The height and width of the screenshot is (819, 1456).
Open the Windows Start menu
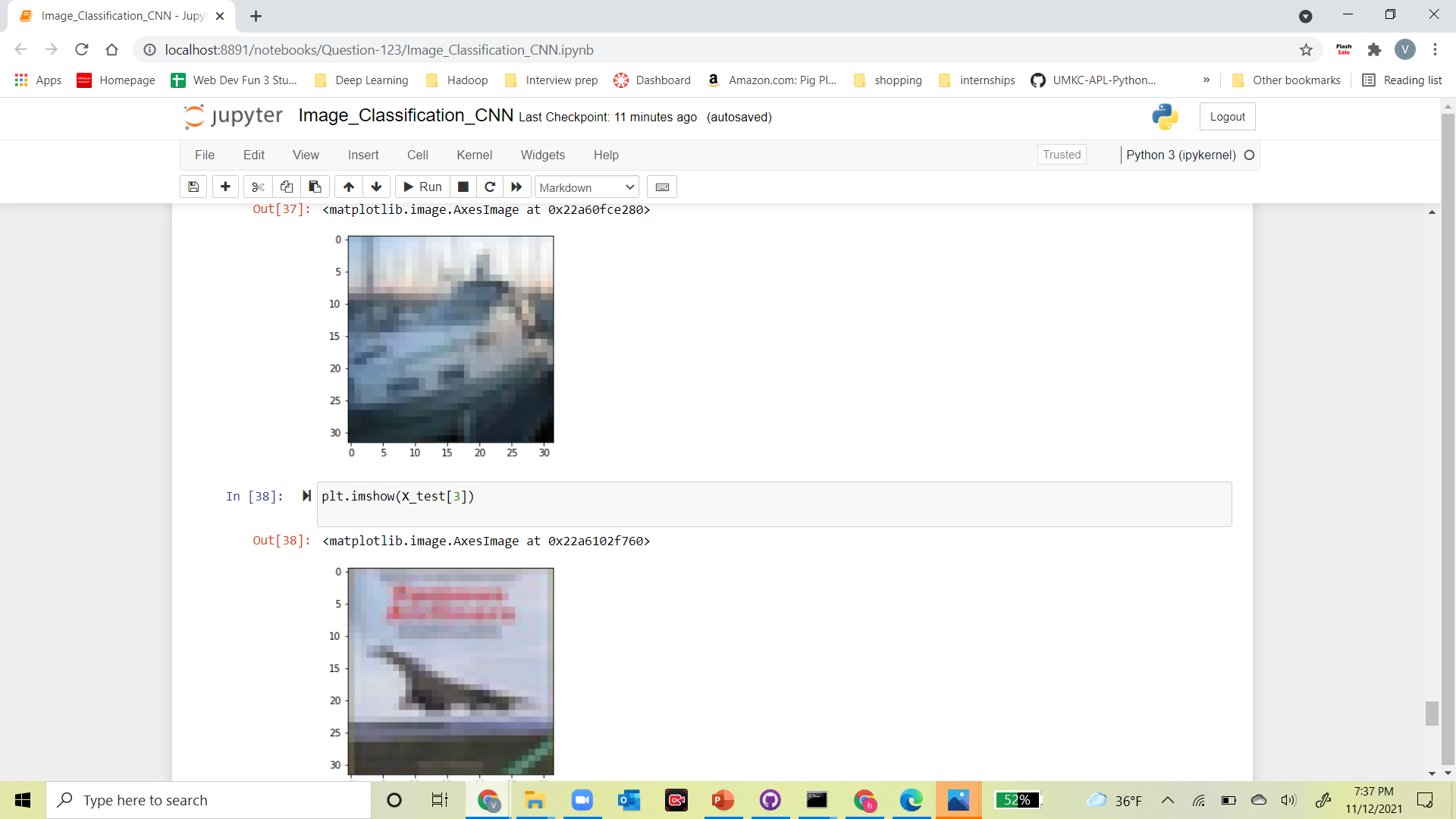(23, 800)
